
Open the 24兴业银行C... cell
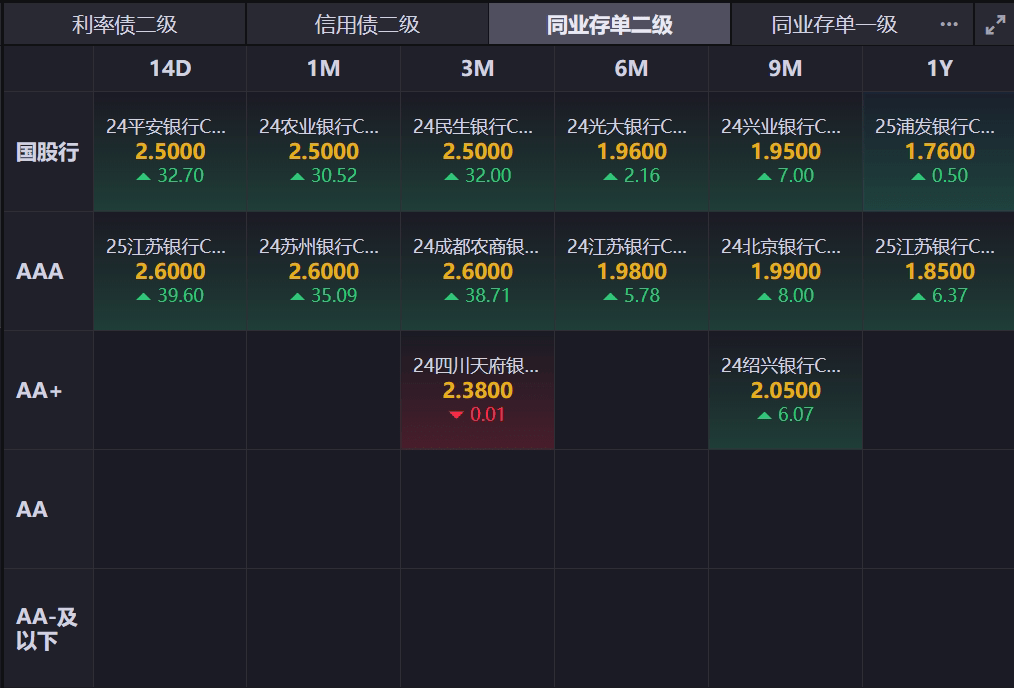click(x=785, y=151)
